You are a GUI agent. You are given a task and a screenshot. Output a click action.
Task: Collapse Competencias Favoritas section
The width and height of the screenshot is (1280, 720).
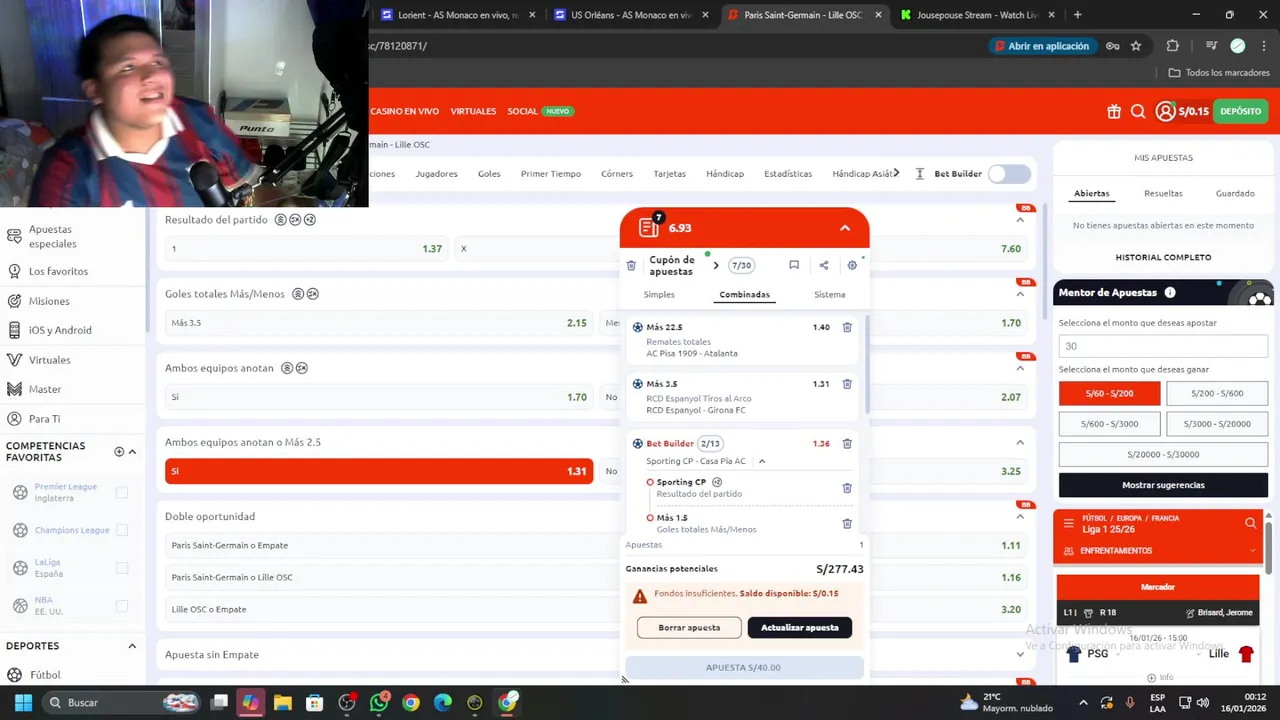pyautogui.click(x=132, y=452)
